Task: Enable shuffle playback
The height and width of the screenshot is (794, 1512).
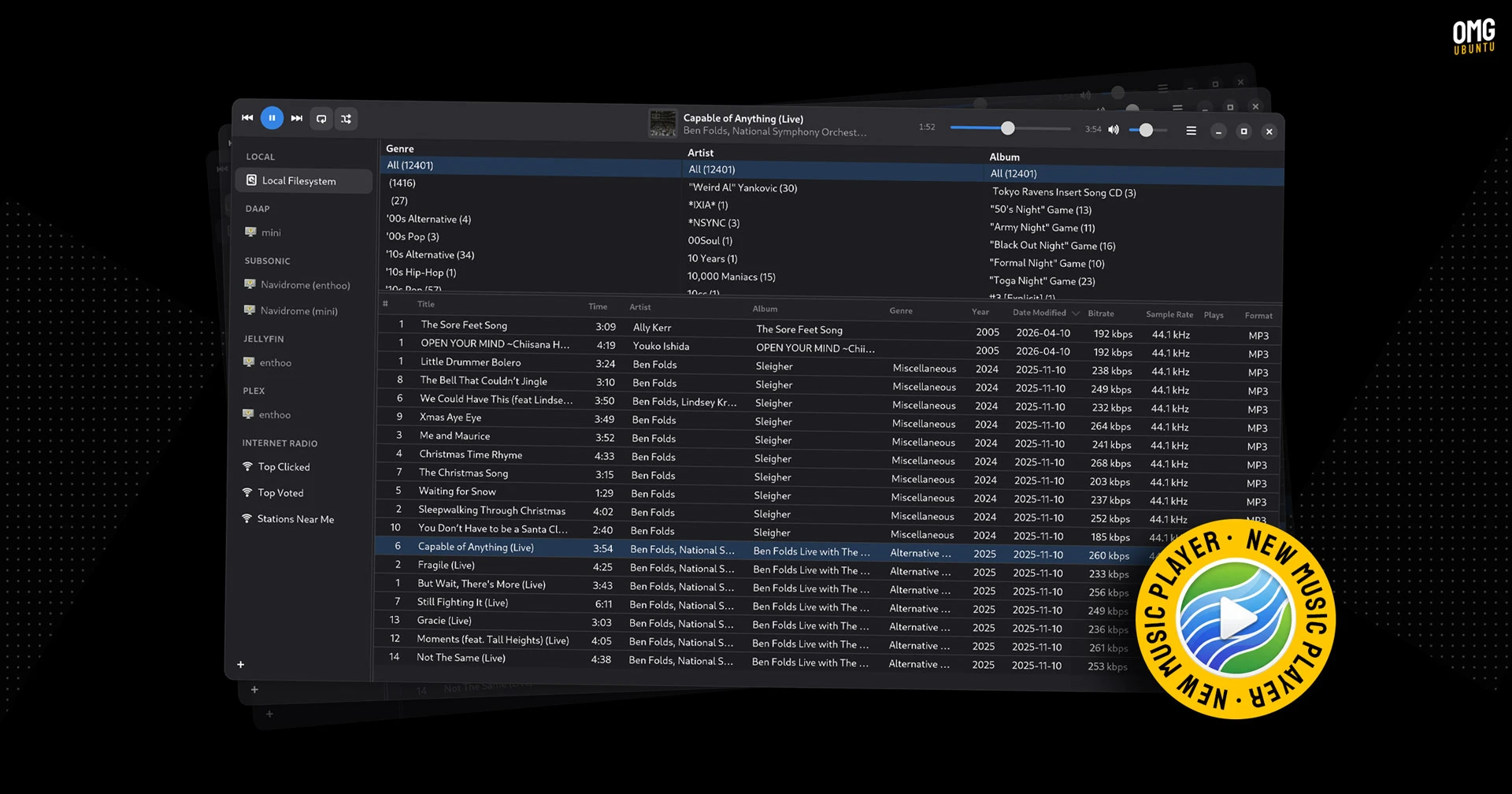Action: [346, 117]
